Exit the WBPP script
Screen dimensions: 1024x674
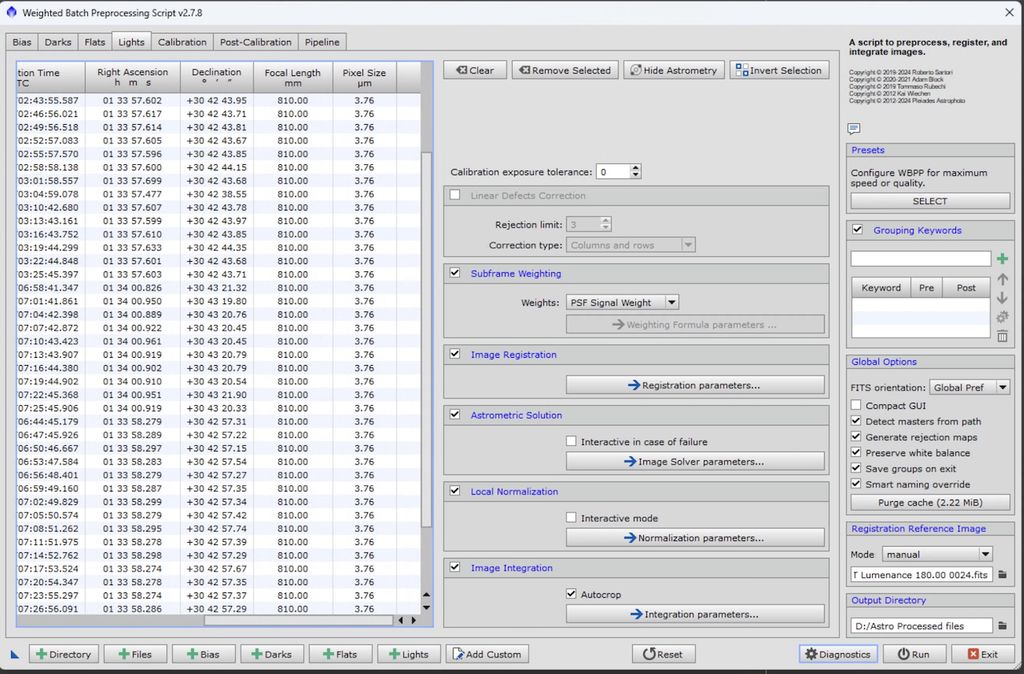pyautogui.click(x=982, y=654)
